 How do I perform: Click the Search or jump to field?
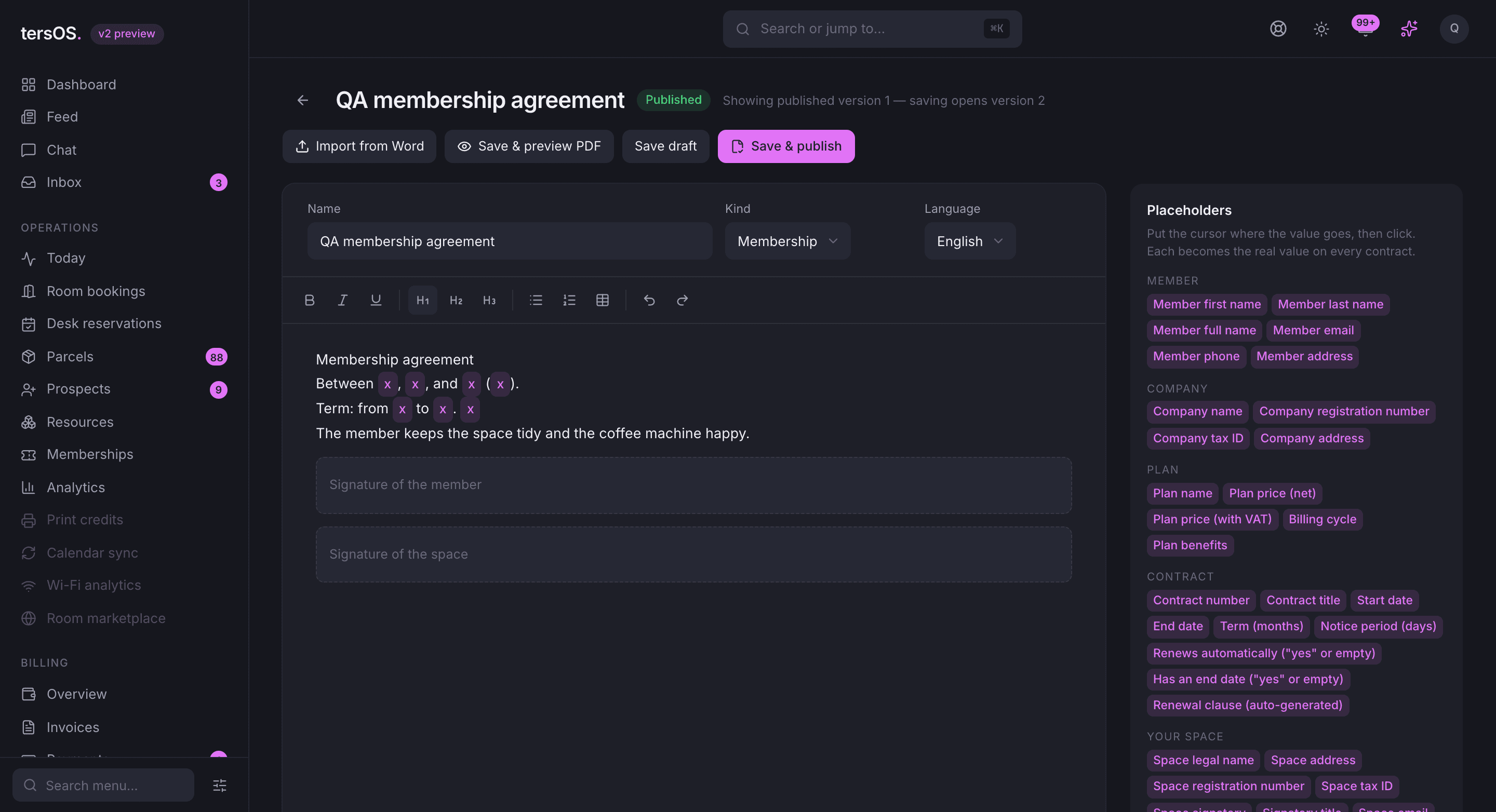click(872, 29)
